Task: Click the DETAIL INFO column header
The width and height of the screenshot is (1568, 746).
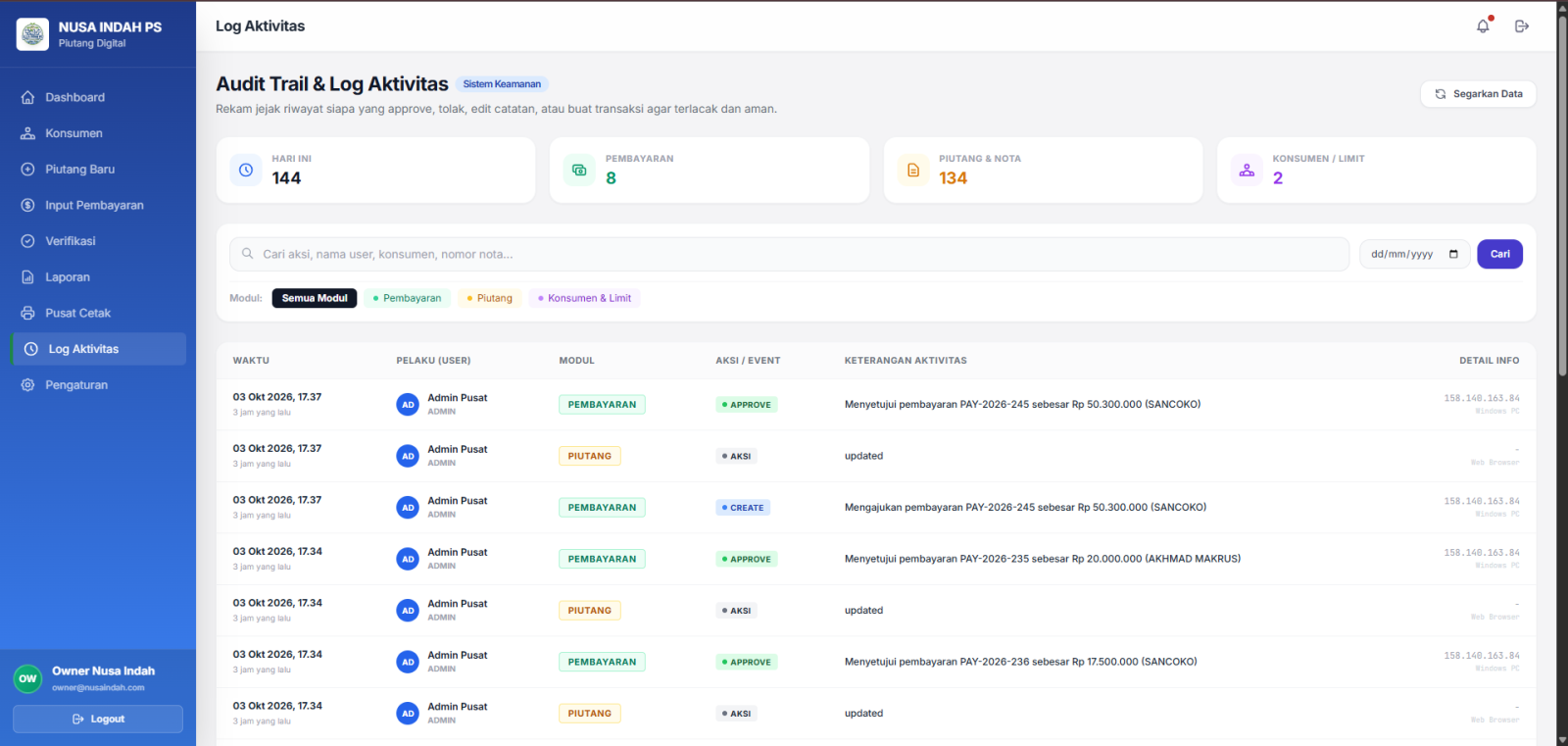Action: (1490, 361)
